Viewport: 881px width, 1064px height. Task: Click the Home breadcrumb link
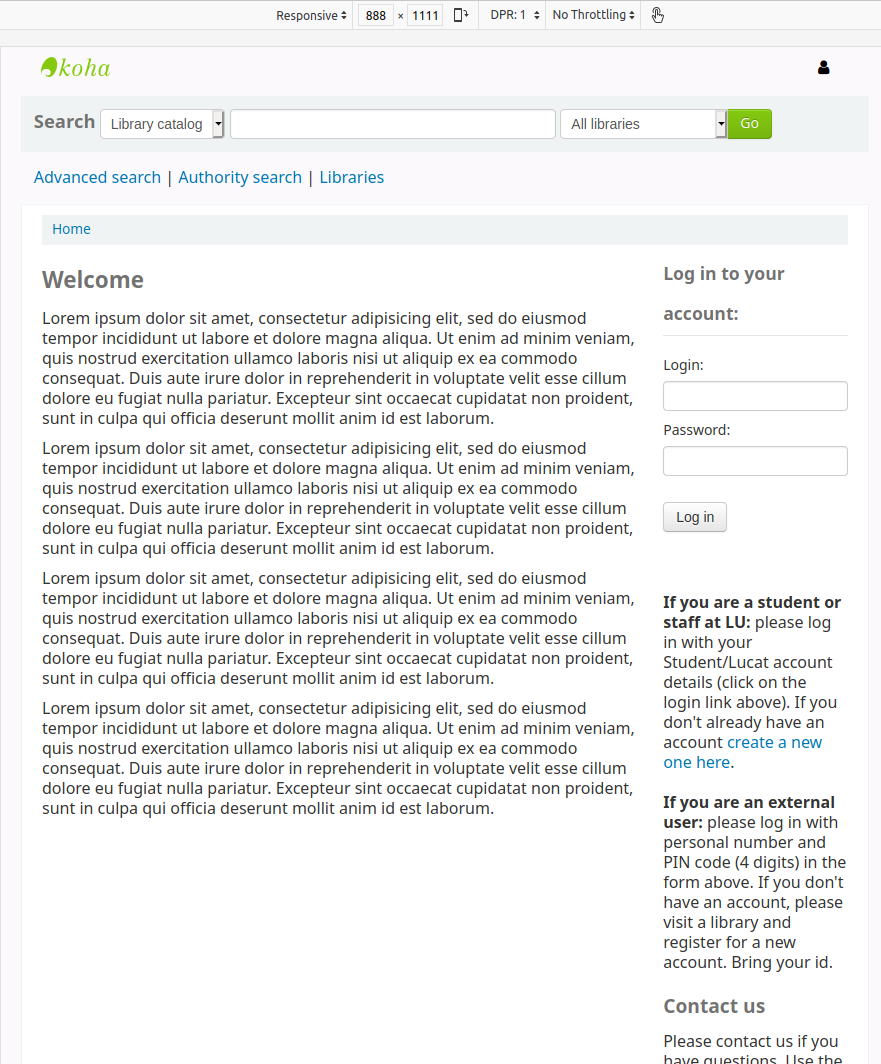[x=71, y=229]
